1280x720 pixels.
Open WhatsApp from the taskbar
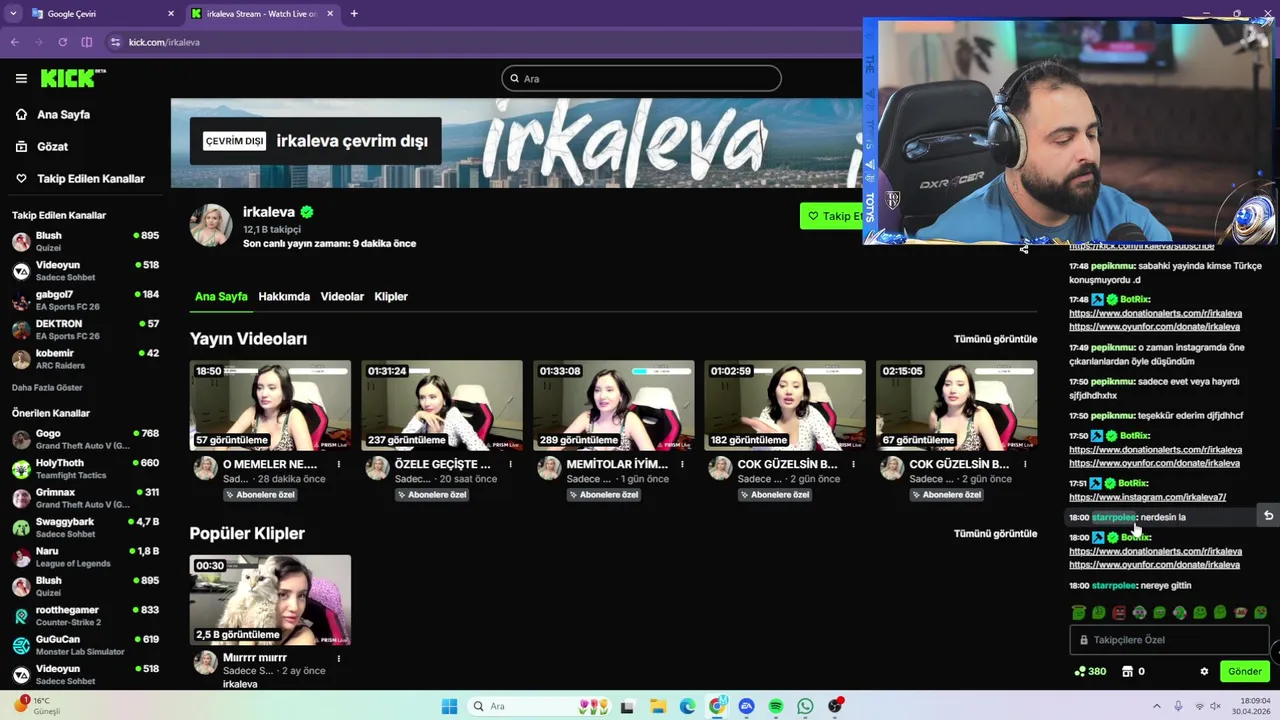(x=806, y=706)
